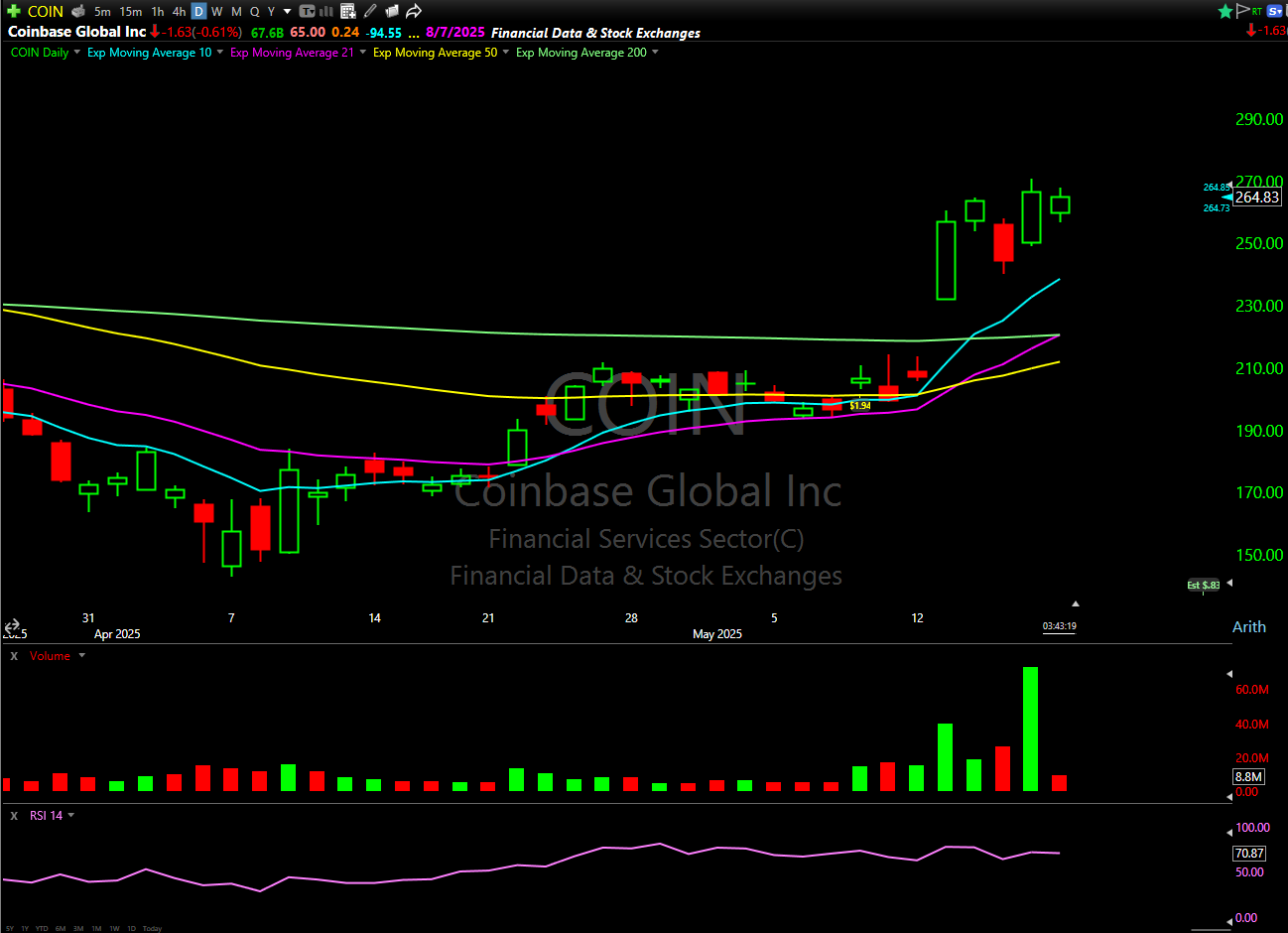Click the bar chart style icon
The height and width of the screenshot is (933, 1288).
tap(326, 11)
